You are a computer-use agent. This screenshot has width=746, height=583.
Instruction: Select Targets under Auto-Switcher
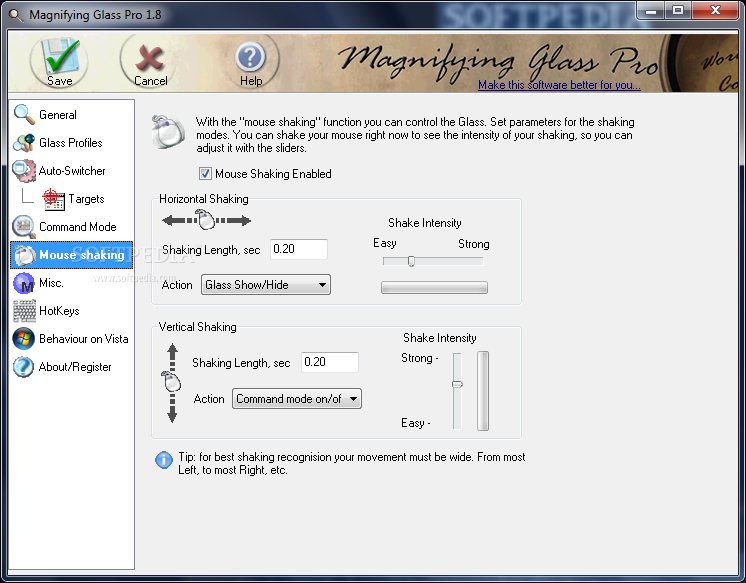(86, 199)
